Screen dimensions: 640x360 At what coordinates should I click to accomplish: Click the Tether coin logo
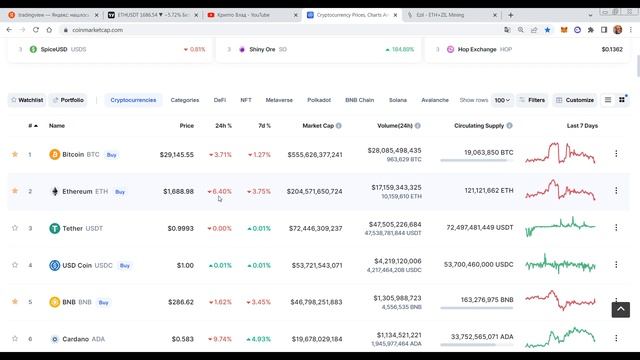(54, 228)
